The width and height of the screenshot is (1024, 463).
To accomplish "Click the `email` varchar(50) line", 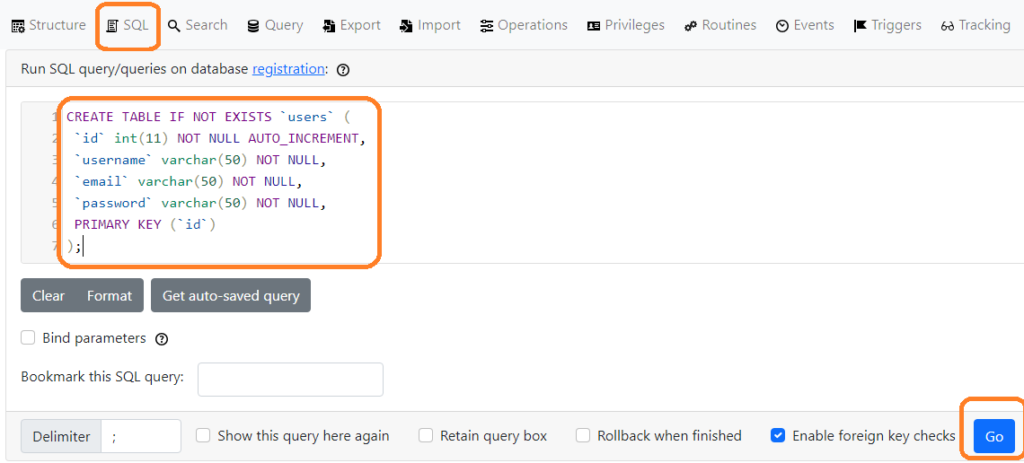I will tap(188, 182).
